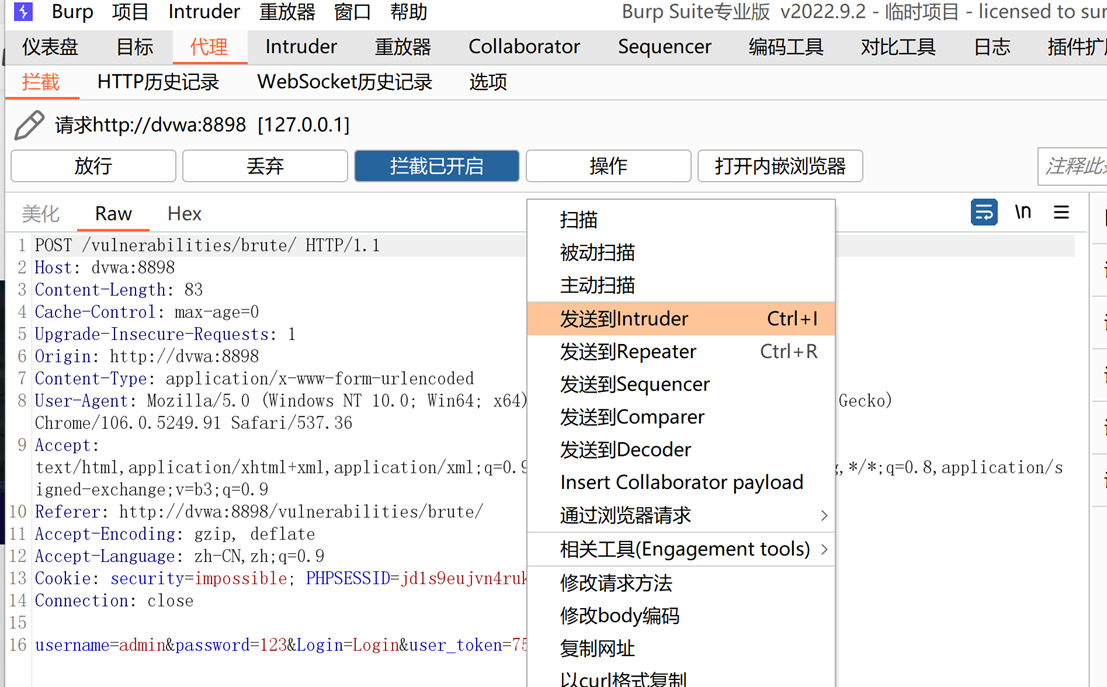Image resolution: width=1107 pixels, height=687 pixels.
Task: Toggle the 拦截已开启 intercept button
Action: coord(437,166)
